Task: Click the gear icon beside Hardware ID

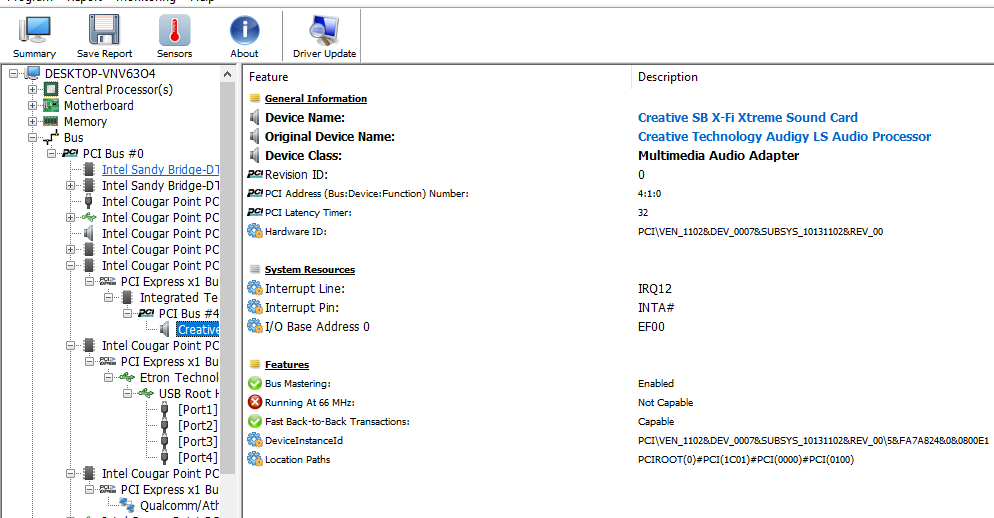Action: click(255, 231)
